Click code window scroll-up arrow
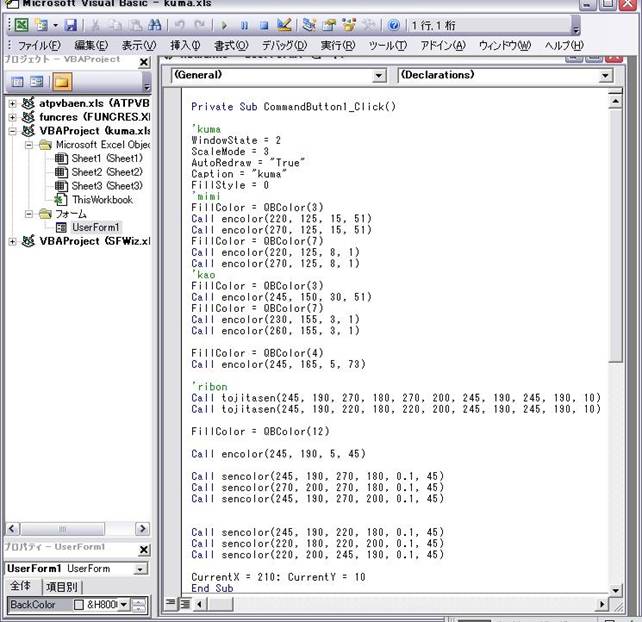This screenshot has height=622, width=642. pyautogui.click(x=615, y=101)
